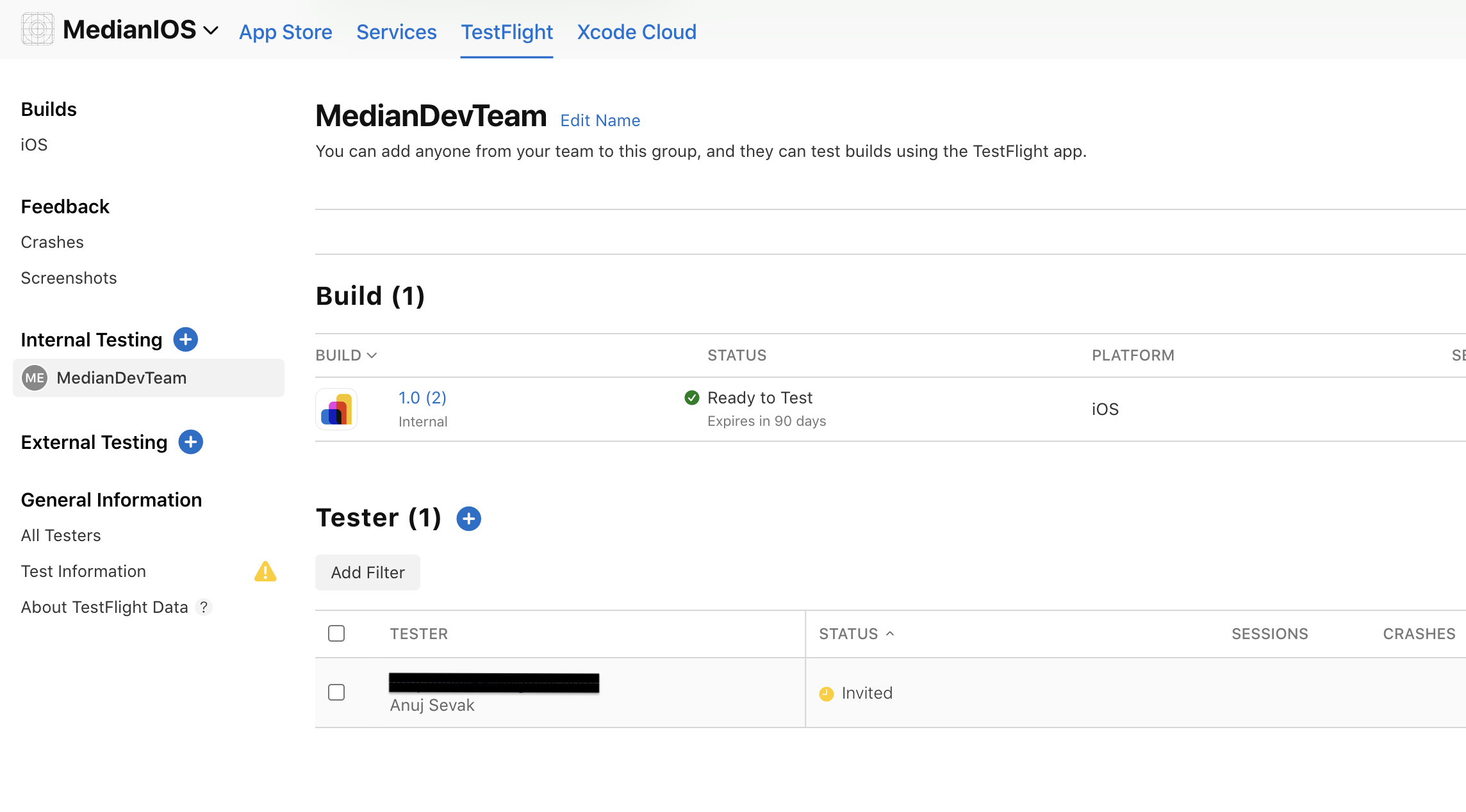Open Crashes feedback in sidebar
1466x812 pixels.
53,242
